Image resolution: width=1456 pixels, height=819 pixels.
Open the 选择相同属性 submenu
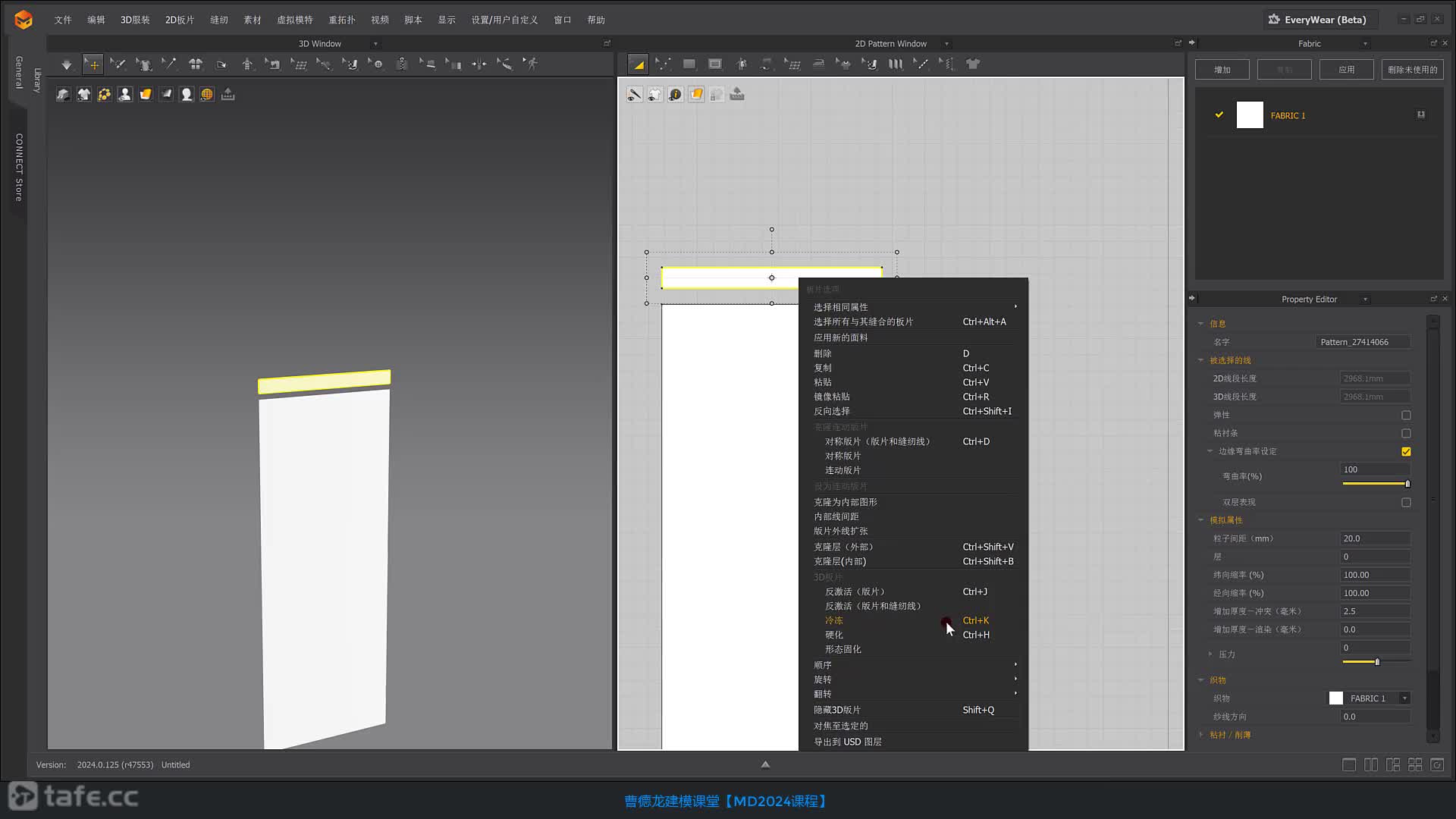click(913, 307)
